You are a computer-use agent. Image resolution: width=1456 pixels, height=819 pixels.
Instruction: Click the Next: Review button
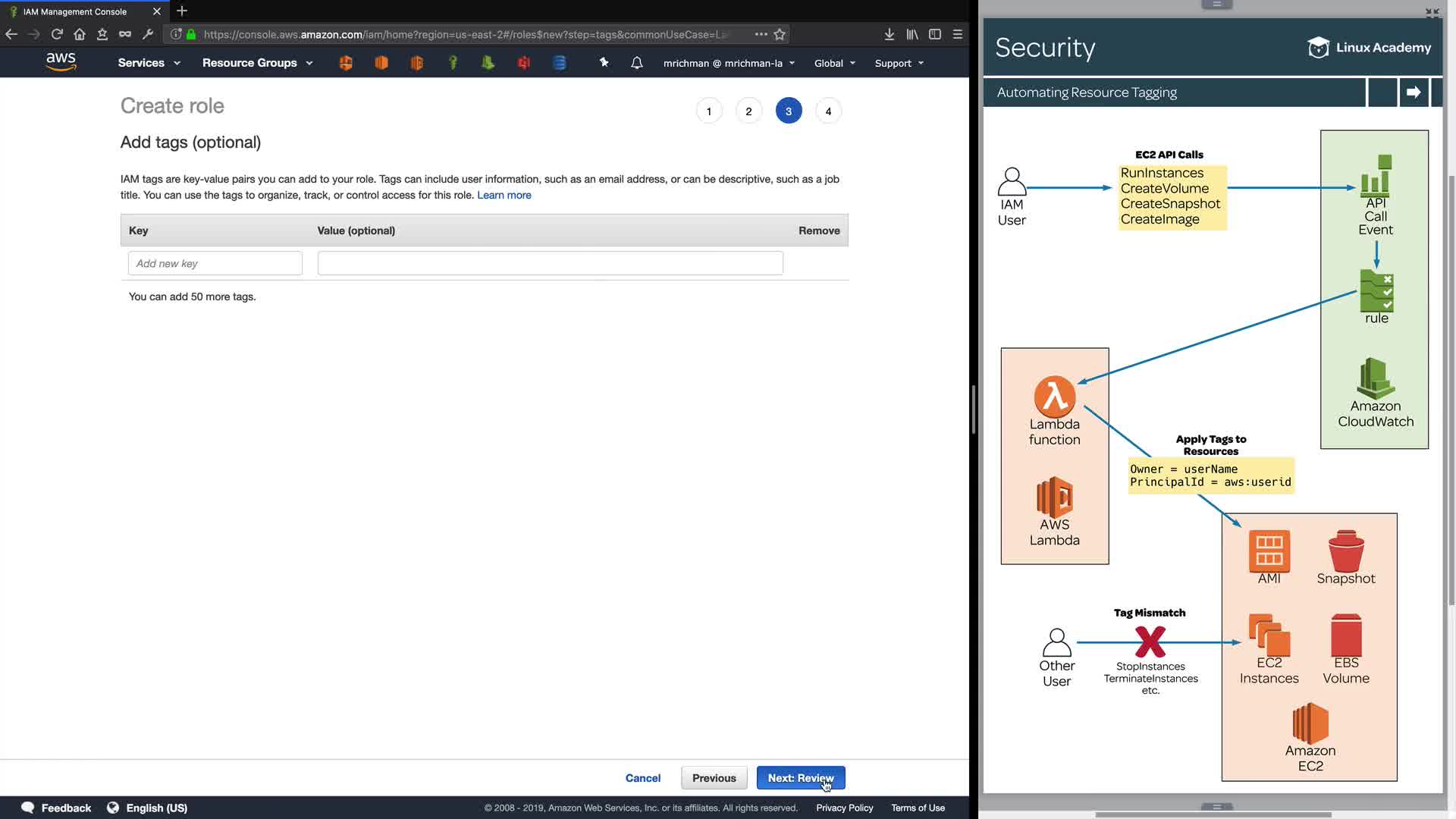point(800,778)
